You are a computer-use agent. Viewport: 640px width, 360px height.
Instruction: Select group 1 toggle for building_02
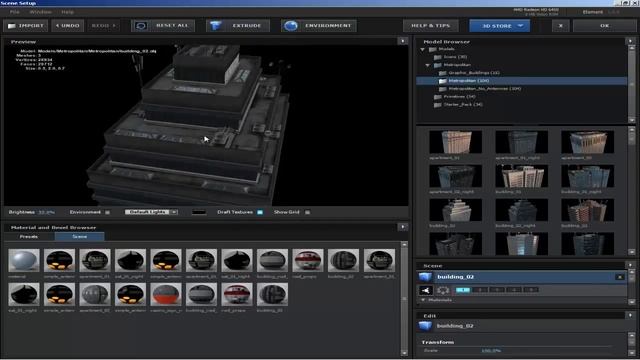pyautogui.click(x=463, y=290)
